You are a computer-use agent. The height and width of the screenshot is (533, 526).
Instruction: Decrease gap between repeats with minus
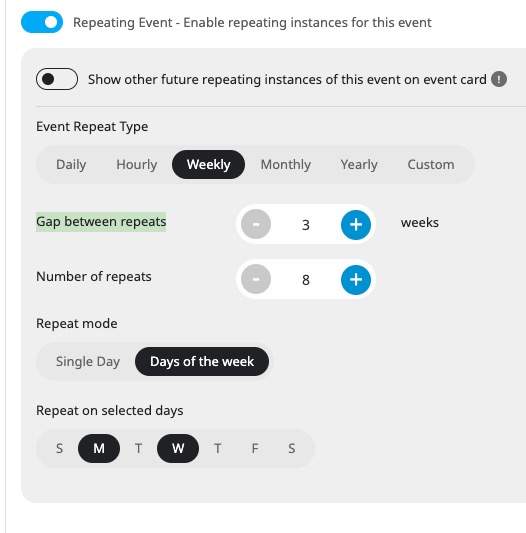(256, 224)
